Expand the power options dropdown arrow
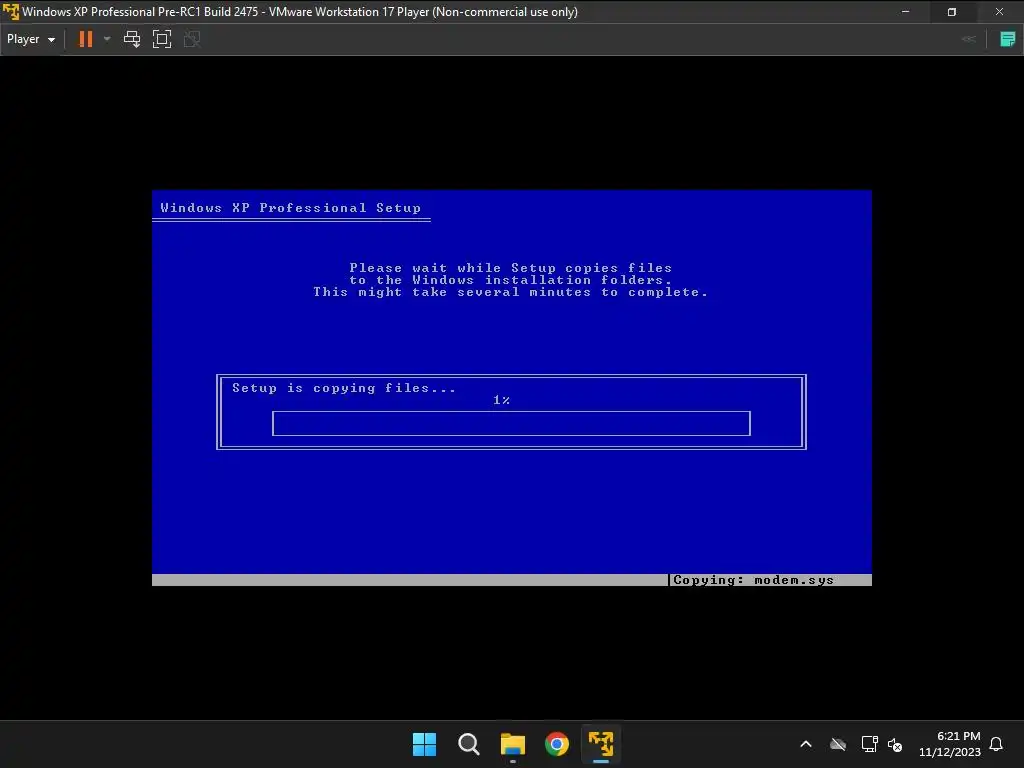 point(107,39)
